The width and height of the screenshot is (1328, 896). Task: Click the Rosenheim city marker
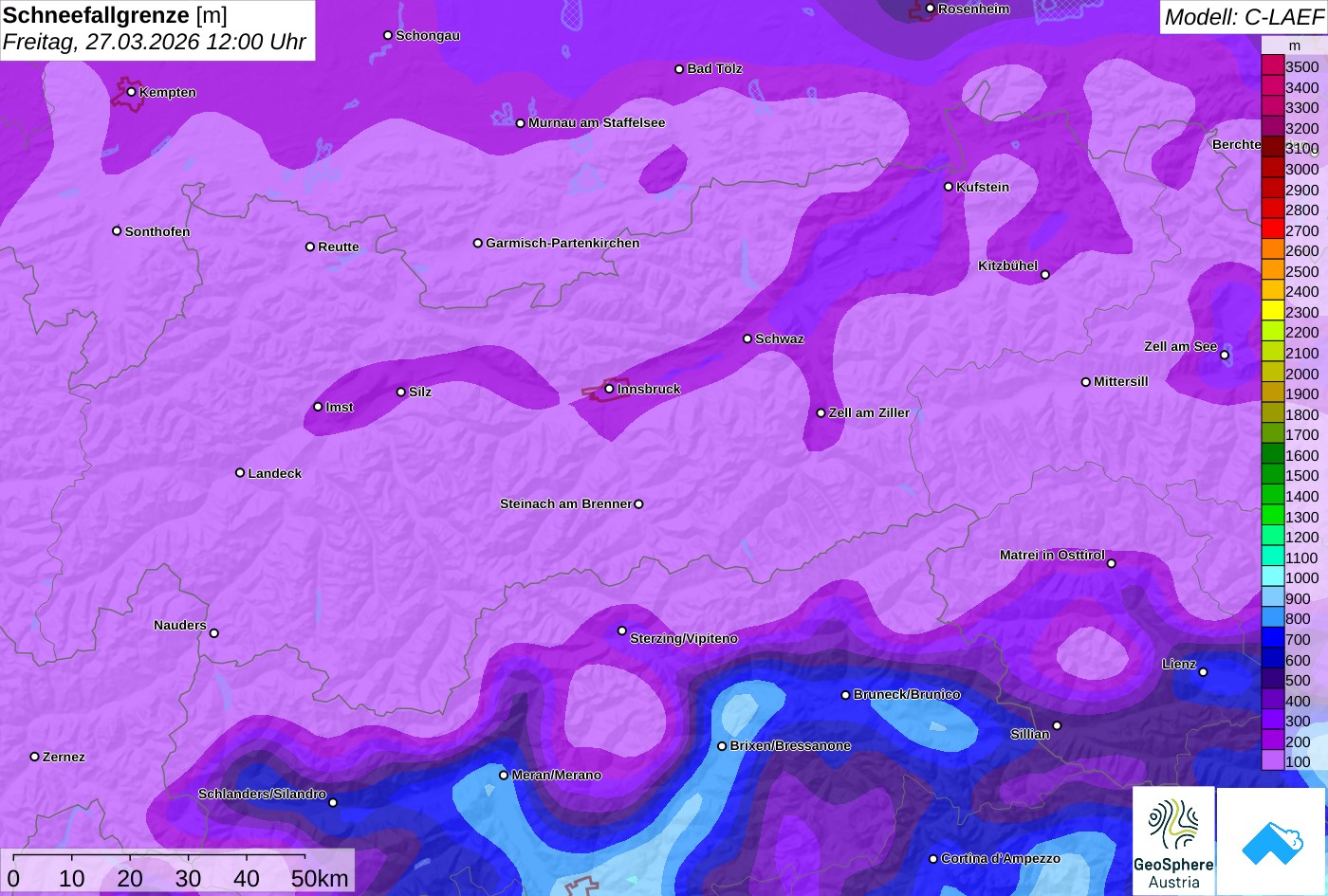tap(930, 9)
